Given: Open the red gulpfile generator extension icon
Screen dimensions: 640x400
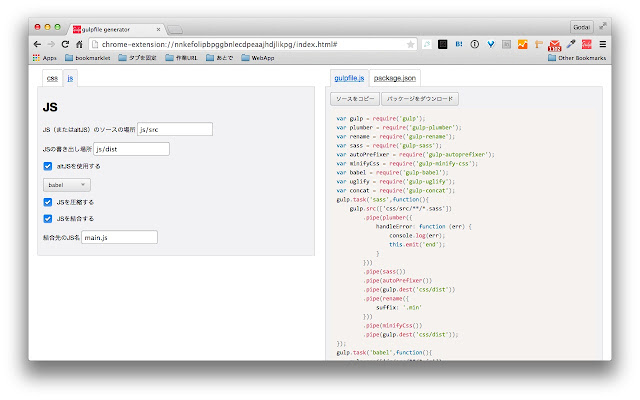Looking at the screenshot, I should [x=587, y=44].
